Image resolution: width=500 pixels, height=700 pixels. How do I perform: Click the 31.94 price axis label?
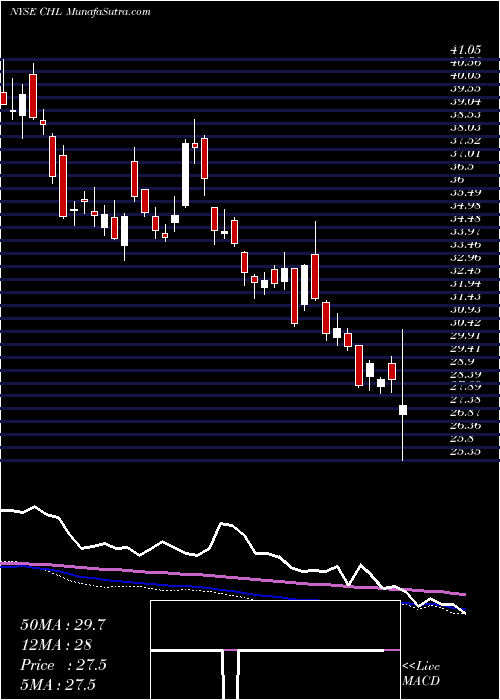464,283
